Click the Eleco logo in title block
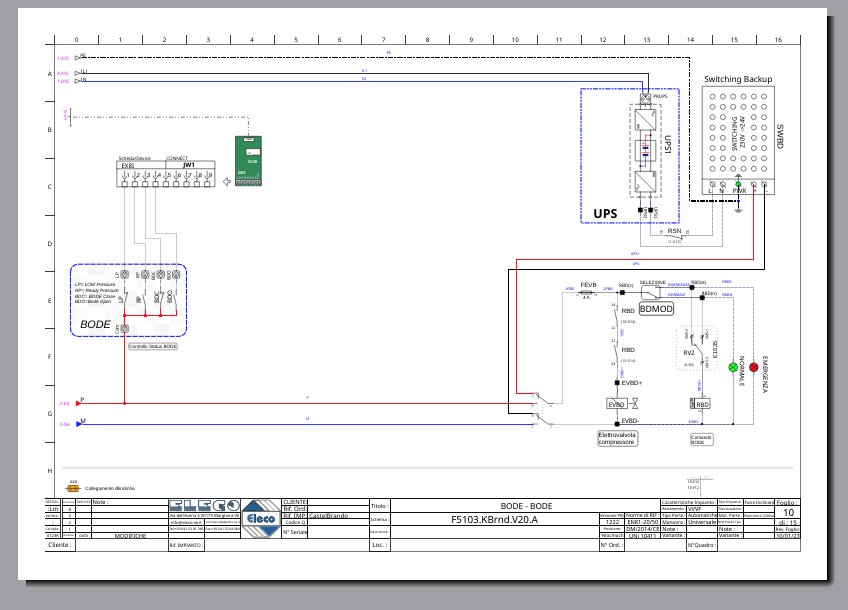848x610 pixels. coord(262,519)
